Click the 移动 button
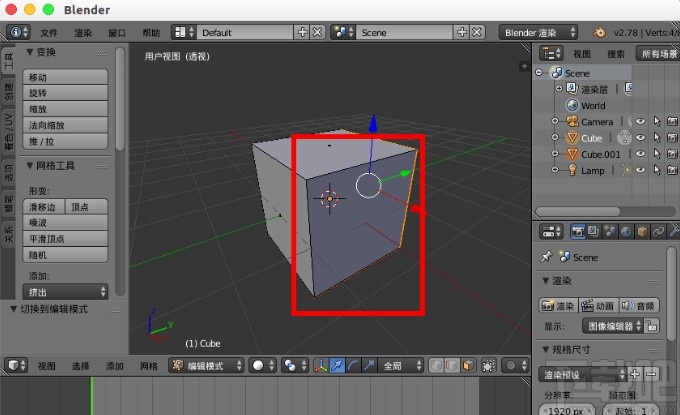 [x=65, y=77]
